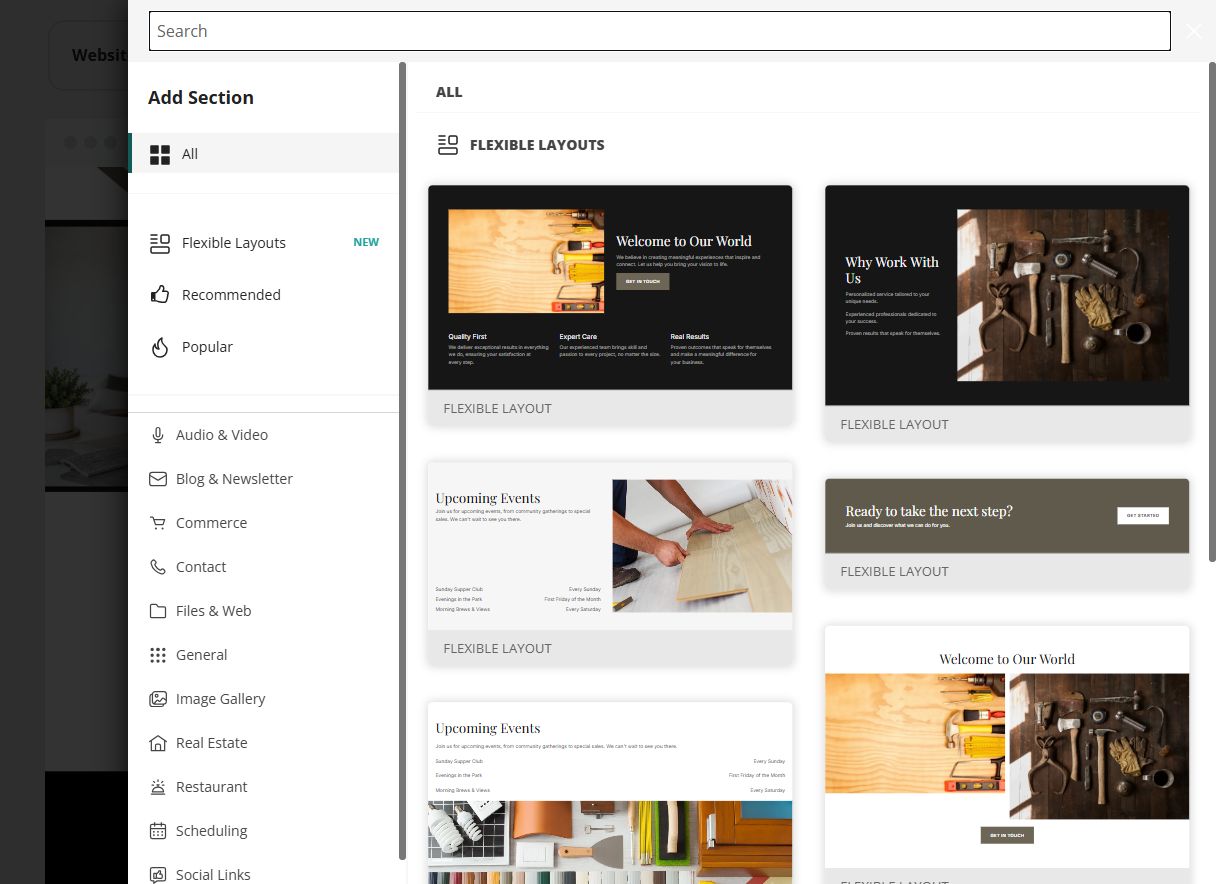This screenshot has width=1216, height=884.
Task: Close the Add Section panel
Action: (1194, 31)
